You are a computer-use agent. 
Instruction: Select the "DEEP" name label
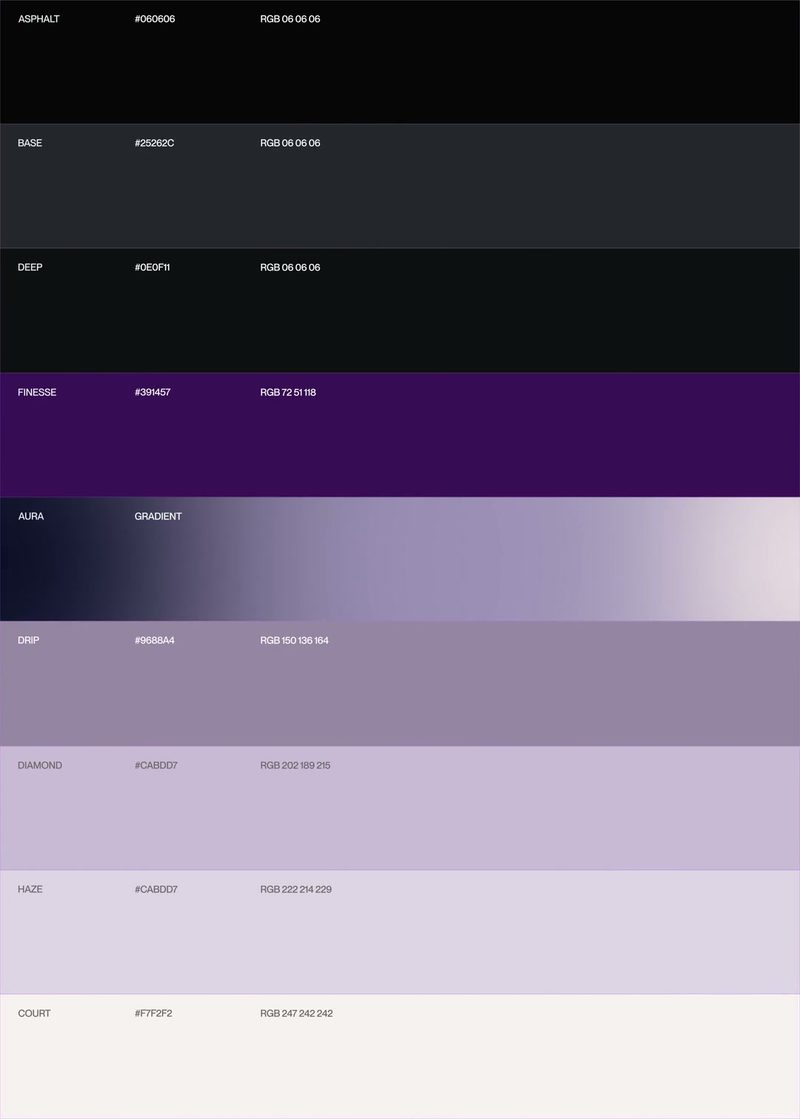(30, 268)
